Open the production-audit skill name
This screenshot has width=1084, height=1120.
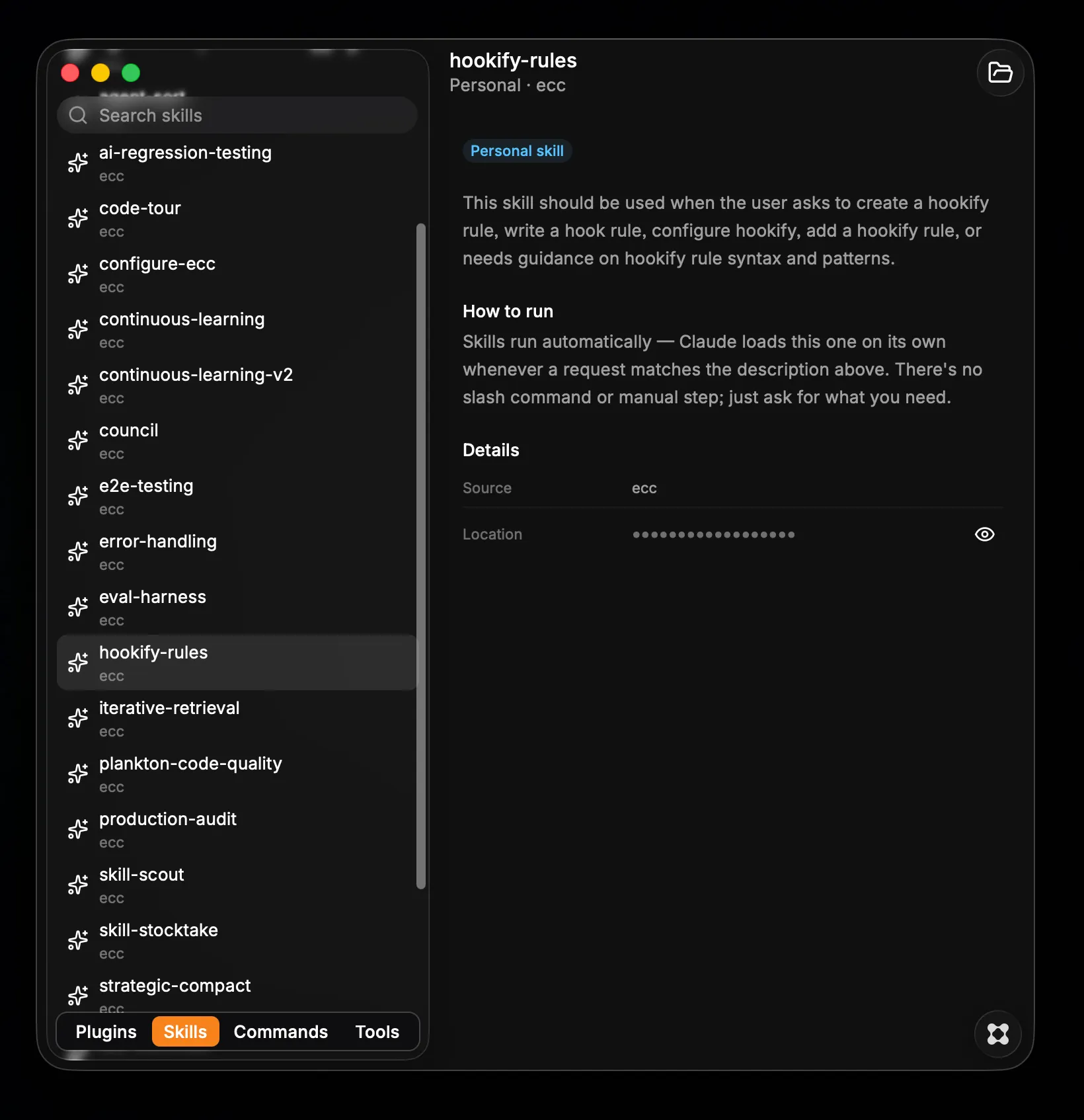tap(168, 819)
